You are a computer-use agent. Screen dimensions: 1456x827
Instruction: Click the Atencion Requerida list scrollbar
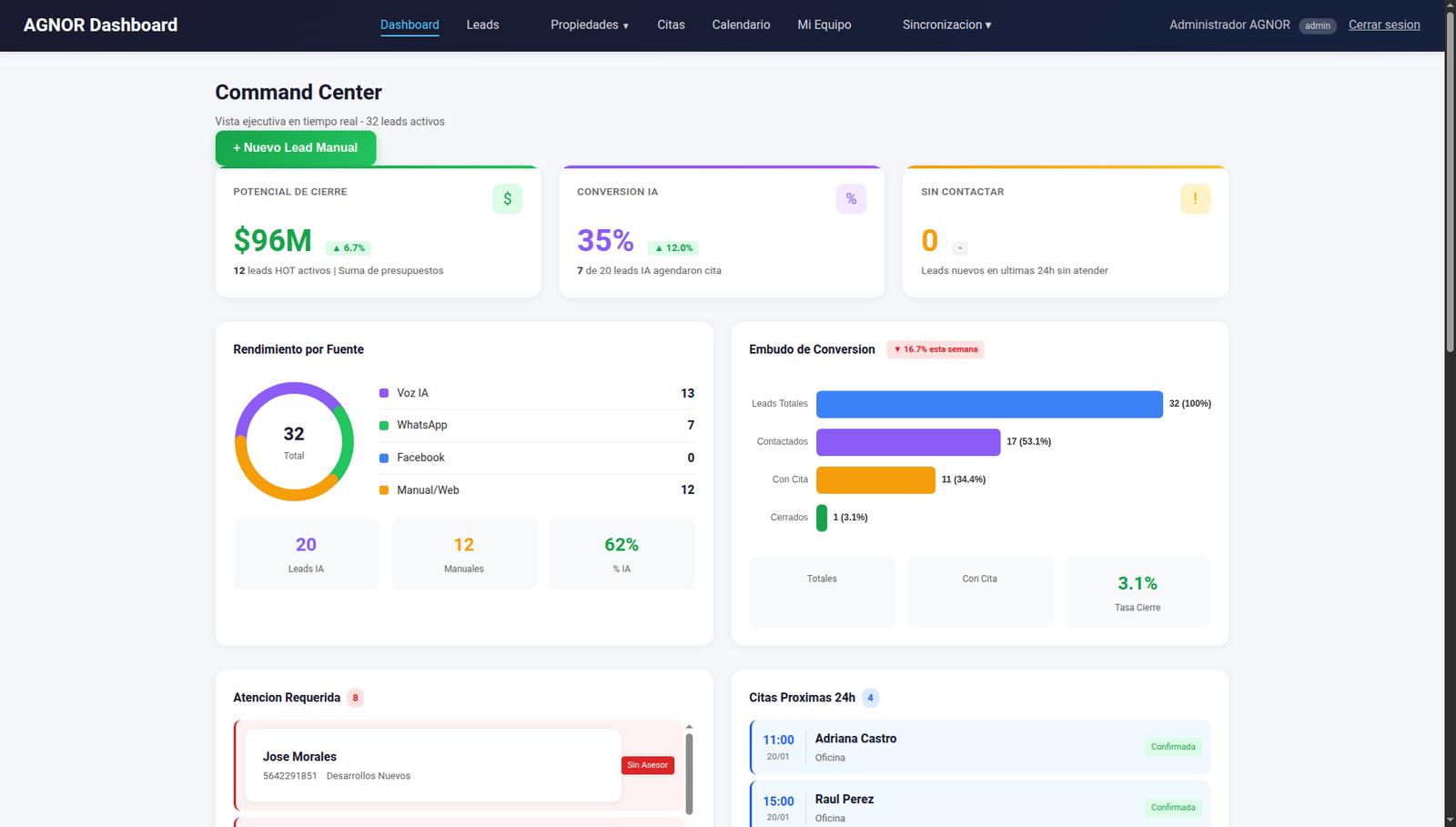689,773
